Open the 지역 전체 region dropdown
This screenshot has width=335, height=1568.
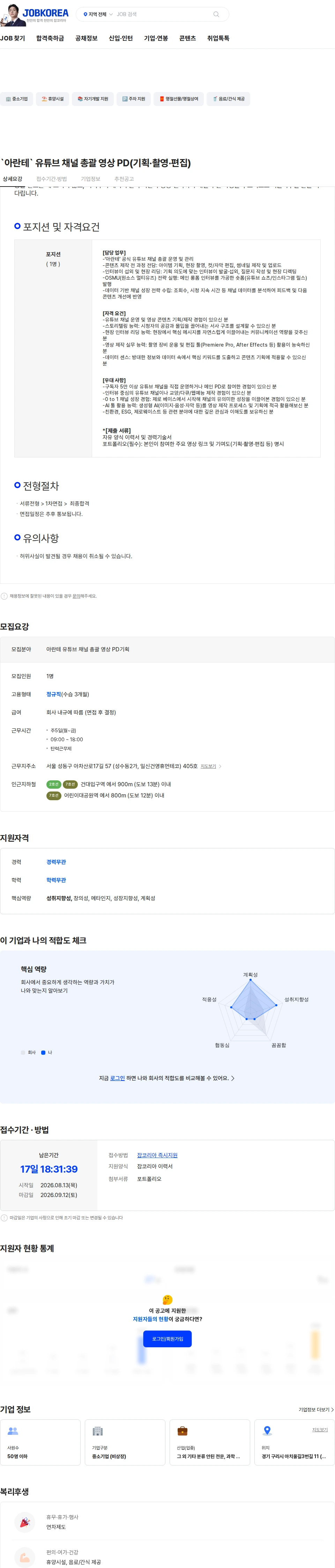[97, 14]
